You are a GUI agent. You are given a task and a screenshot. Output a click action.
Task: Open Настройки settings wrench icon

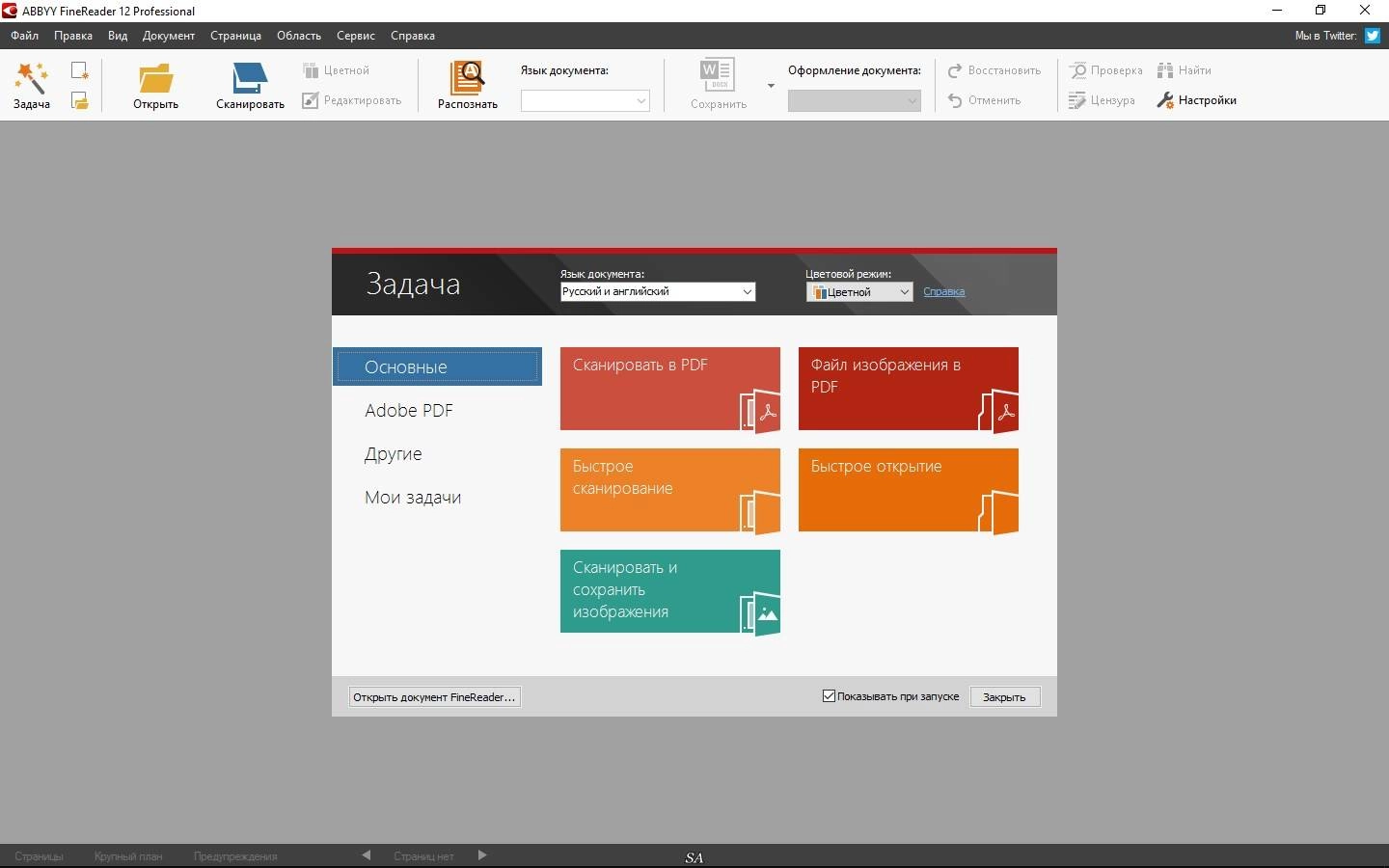coord(1165,100)
